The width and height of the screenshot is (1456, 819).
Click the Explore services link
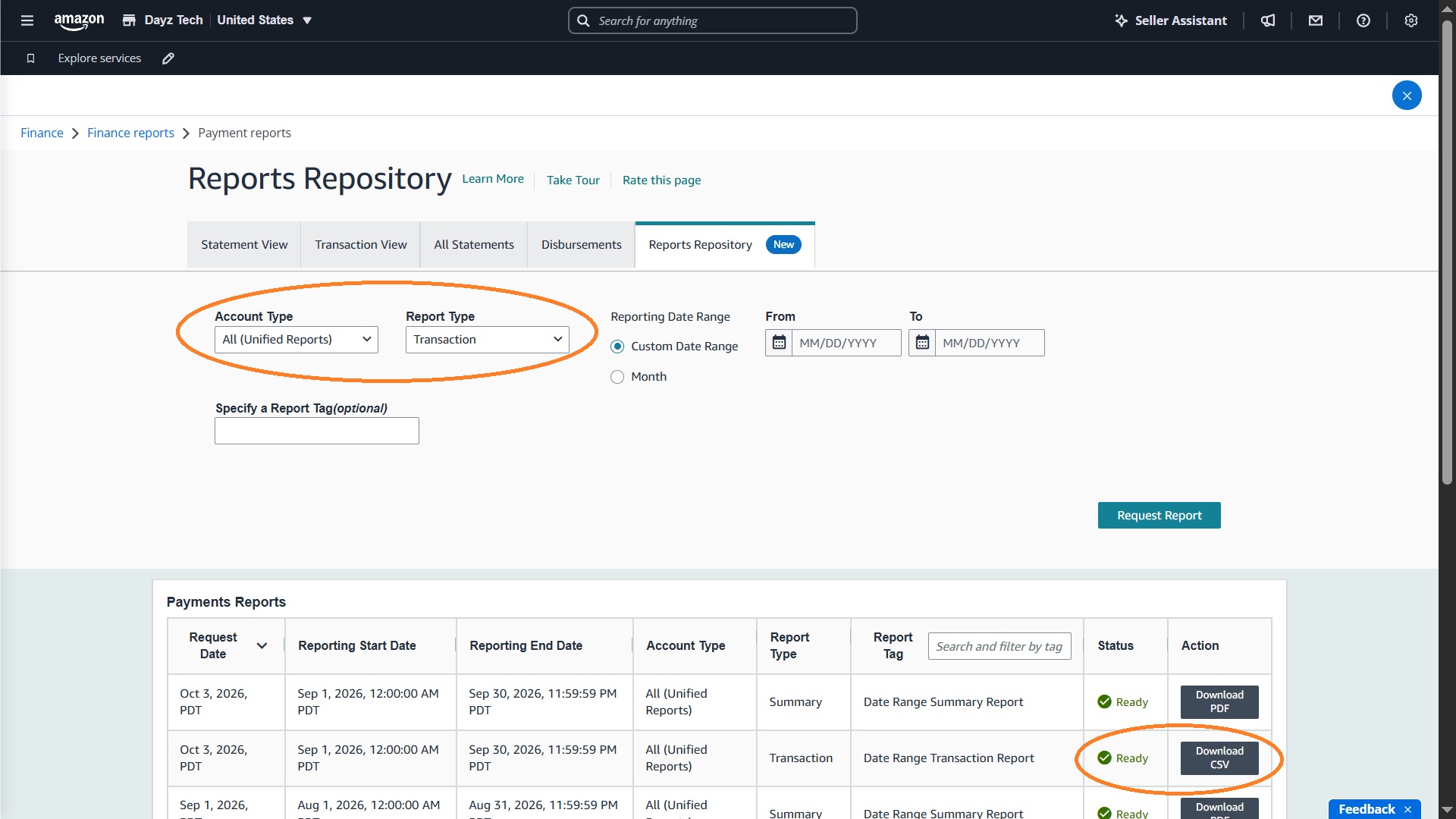tap(99, 58)
